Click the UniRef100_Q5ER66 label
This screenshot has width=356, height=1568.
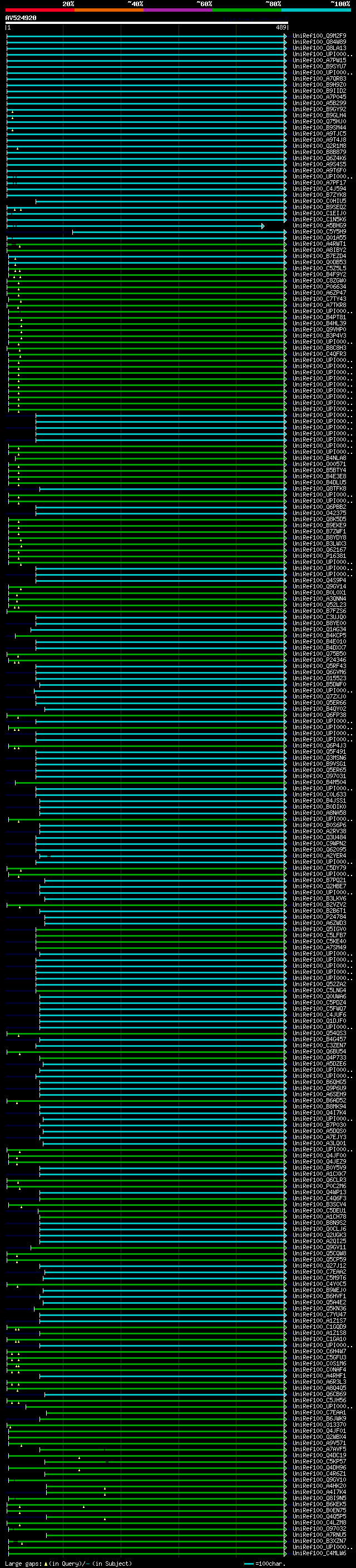[x=319, y=703]
